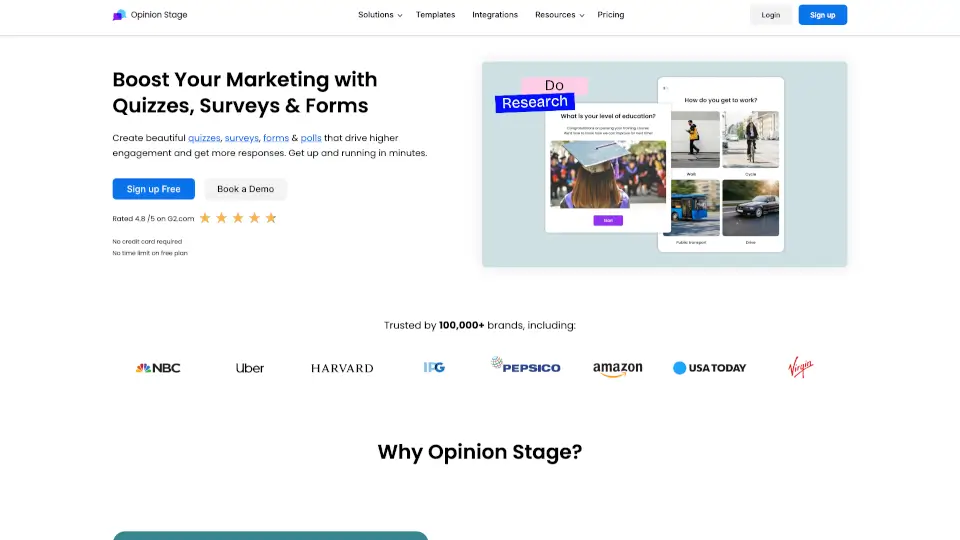Click the IPG logo
960x540 pixels.
[434, 367]
